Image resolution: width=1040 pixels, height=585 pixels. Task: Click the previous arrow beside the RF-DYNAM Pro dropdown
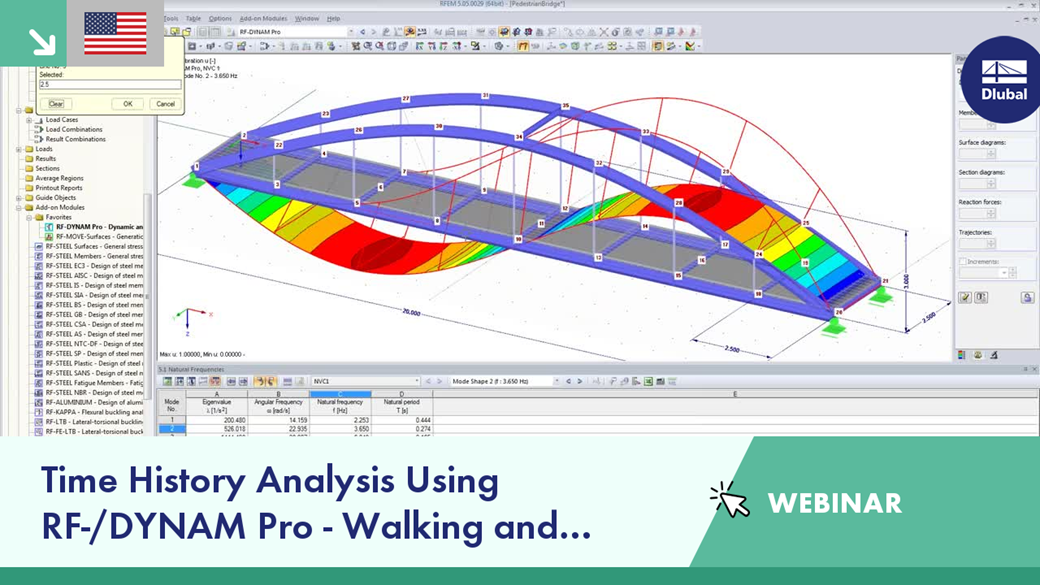(x=362, y=32)
